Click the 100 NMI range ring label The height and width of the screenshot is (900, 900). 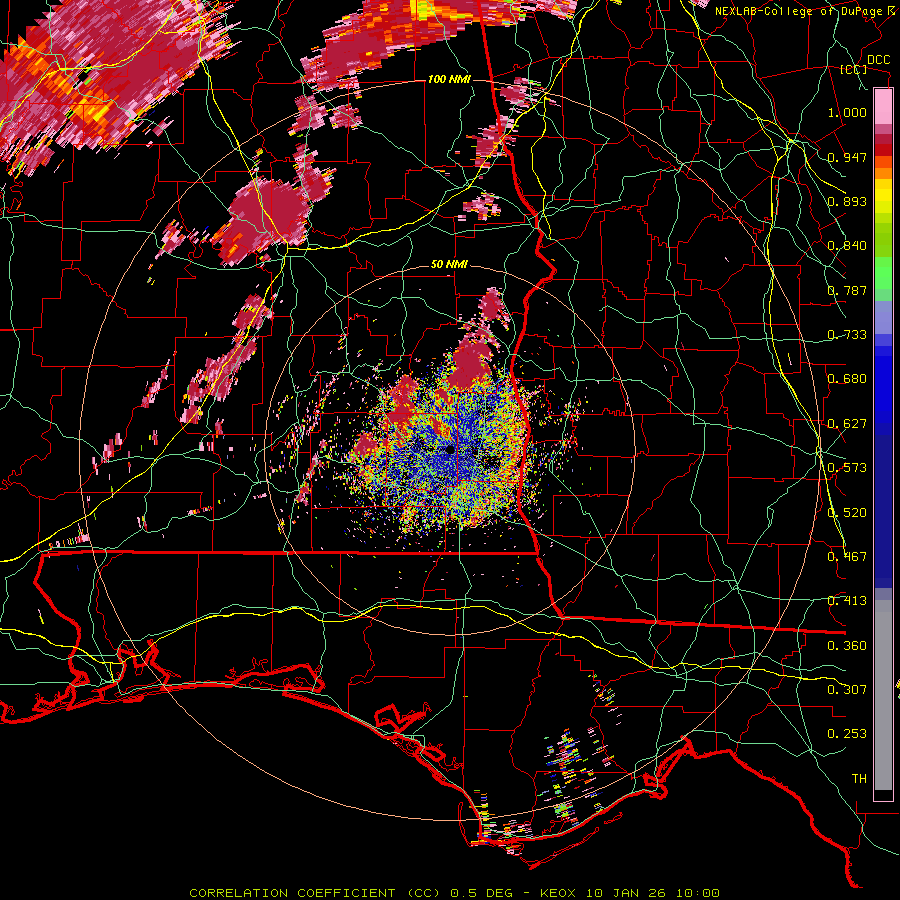coord(449,79)
